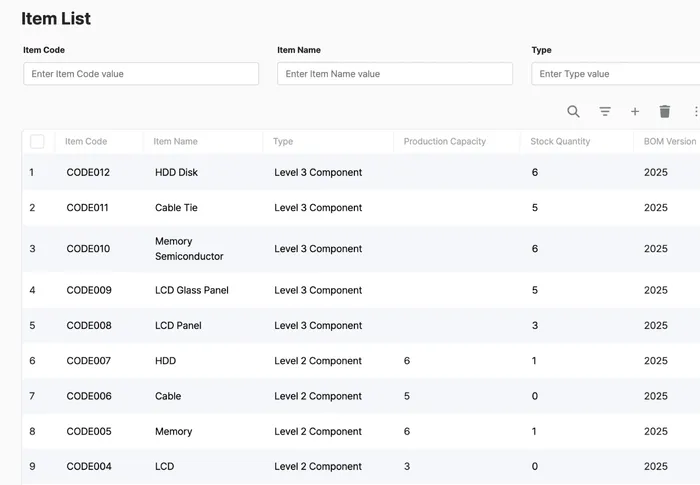
Task: Open the filter list icon
Action: pos(604,111)
